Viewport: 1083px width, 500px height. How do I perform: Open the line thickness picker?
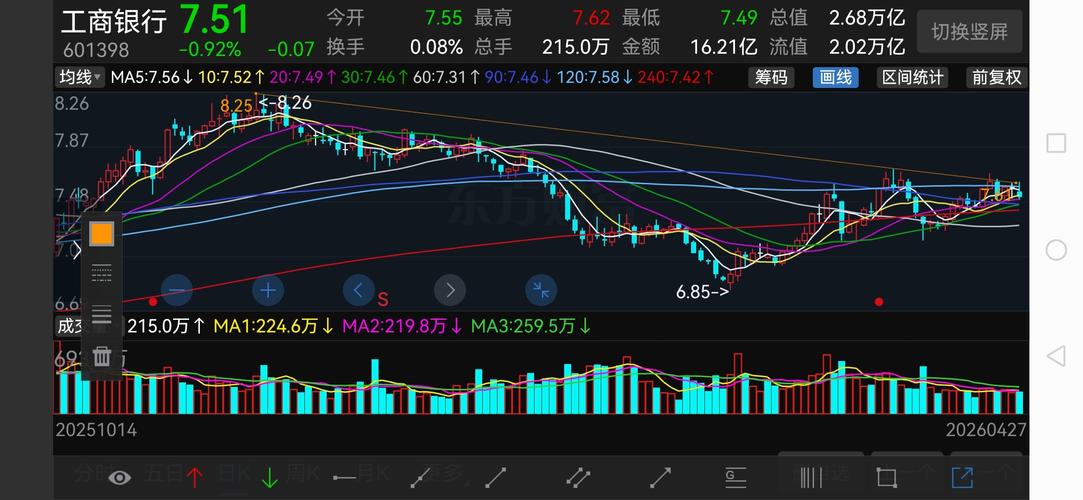pyautogui.click(x=102, y=314)
